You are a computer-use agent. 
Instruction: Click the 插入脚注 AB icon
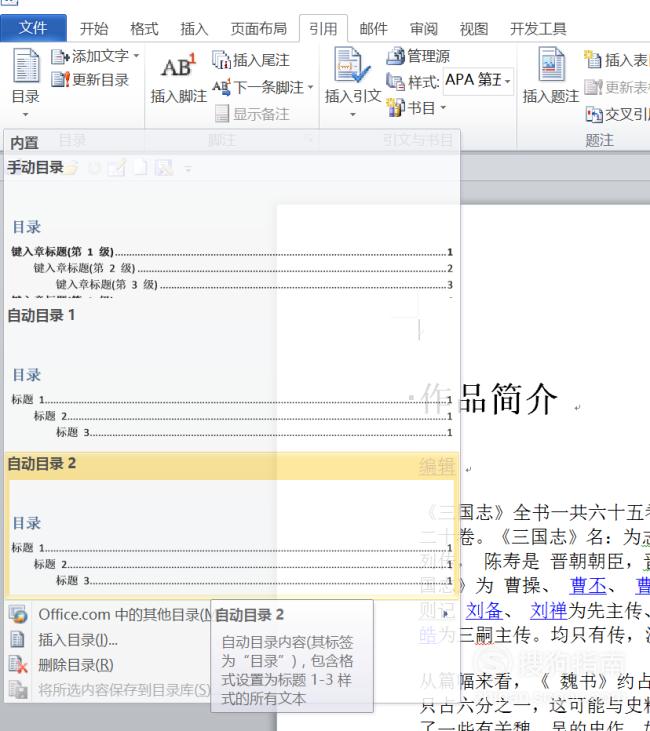179,66
